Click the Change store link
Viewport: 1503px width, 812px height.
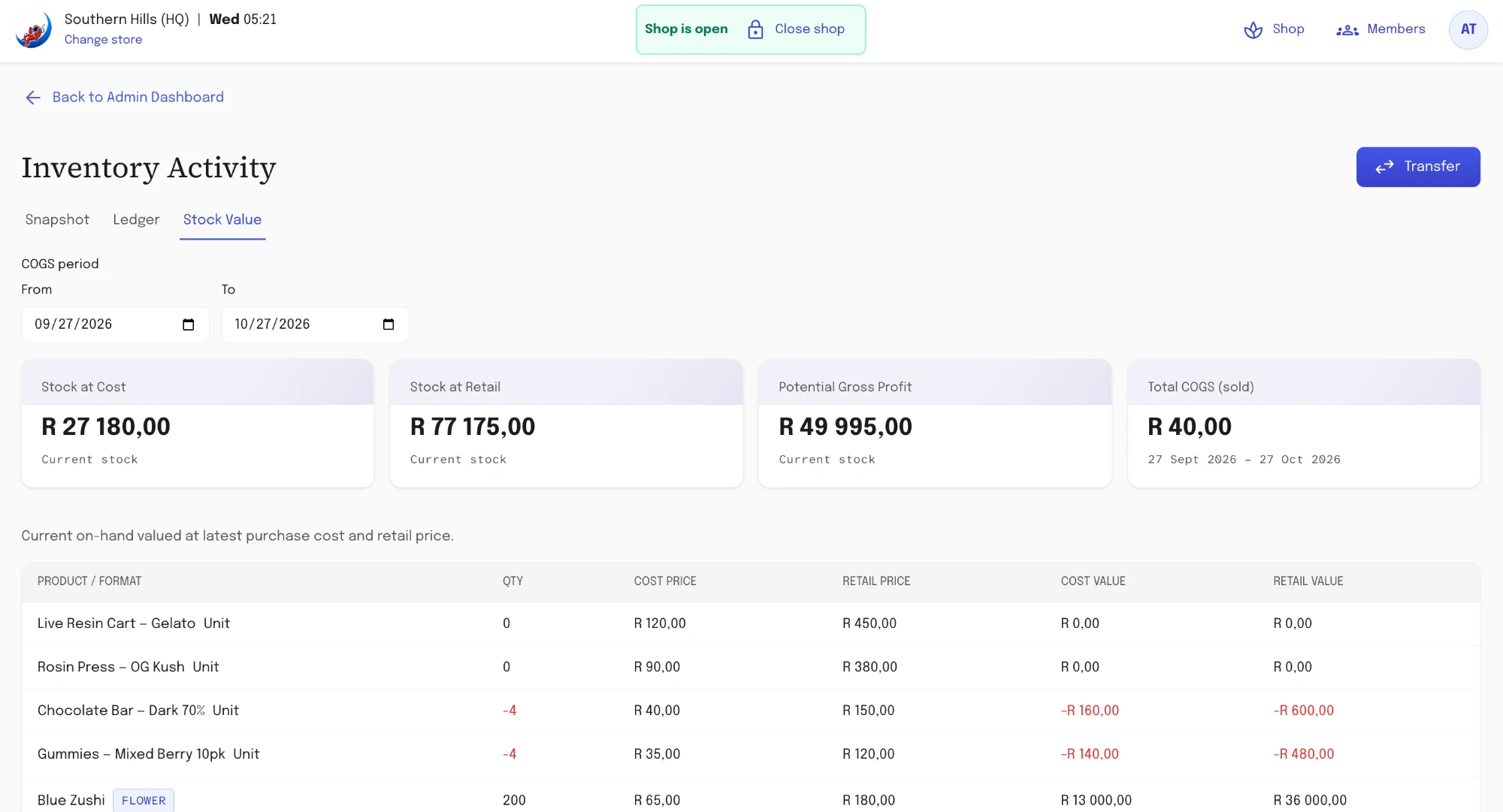103,40
